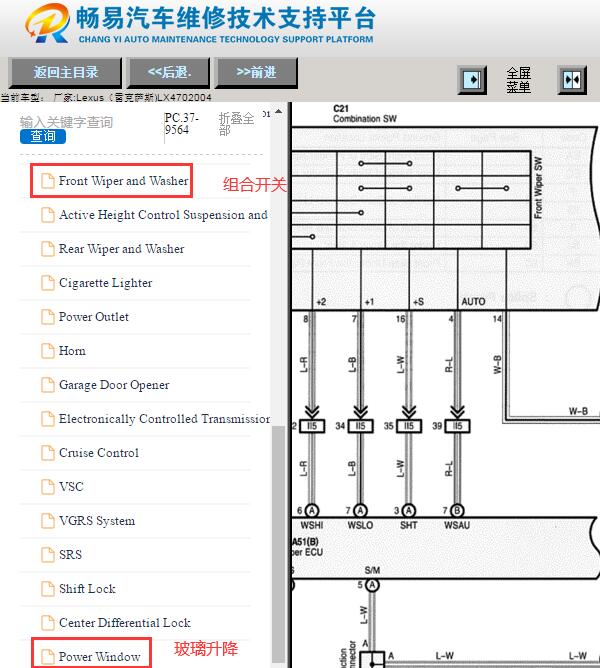The image size is (600, 668).
Task: Open Center Differential Lock diagram
Action: coord(124,623)
